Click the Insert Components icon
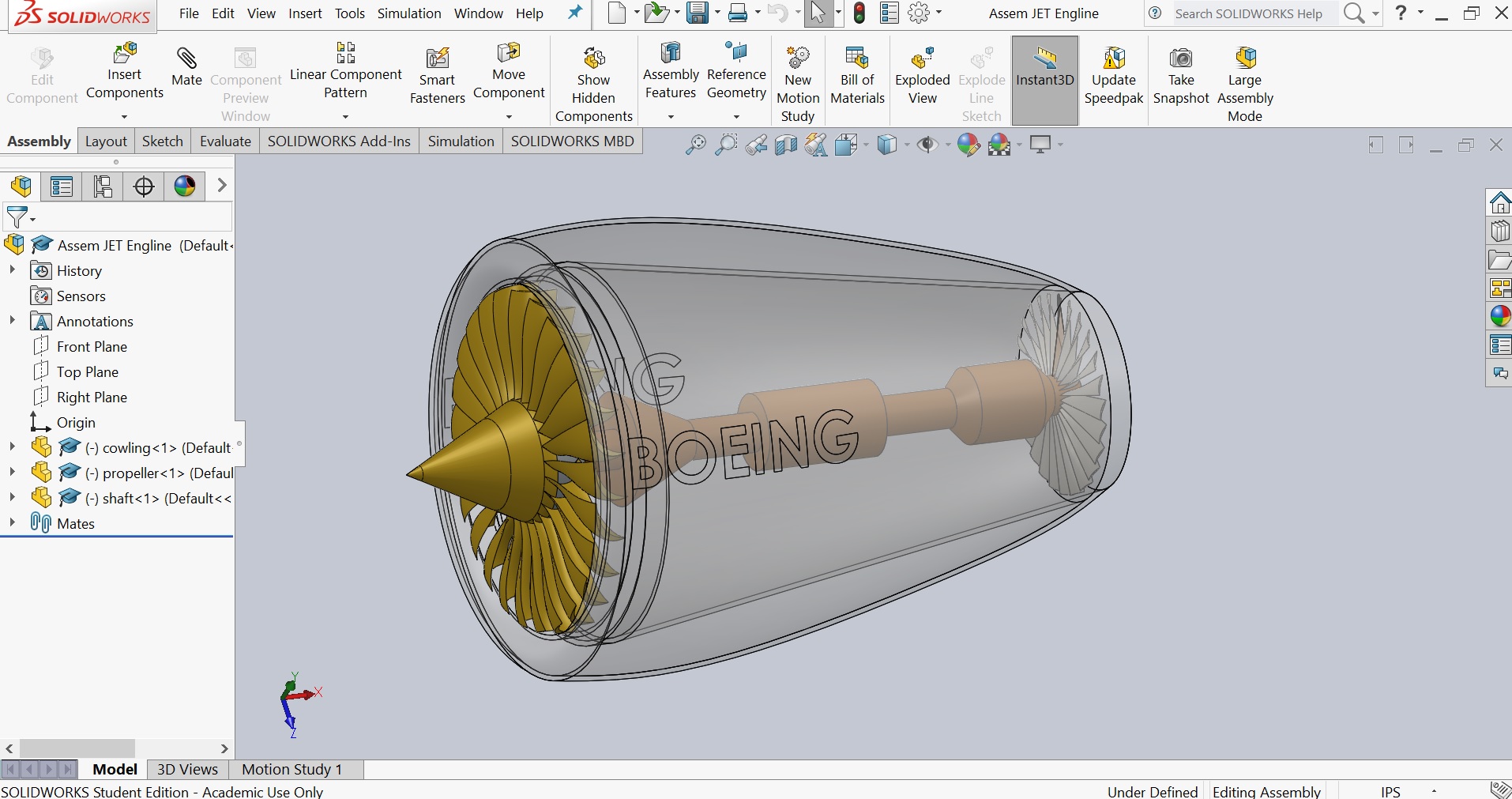Image resolution: width=1512 pixels, height=799 pixels. pyautogui.click(x=124, y=72)
